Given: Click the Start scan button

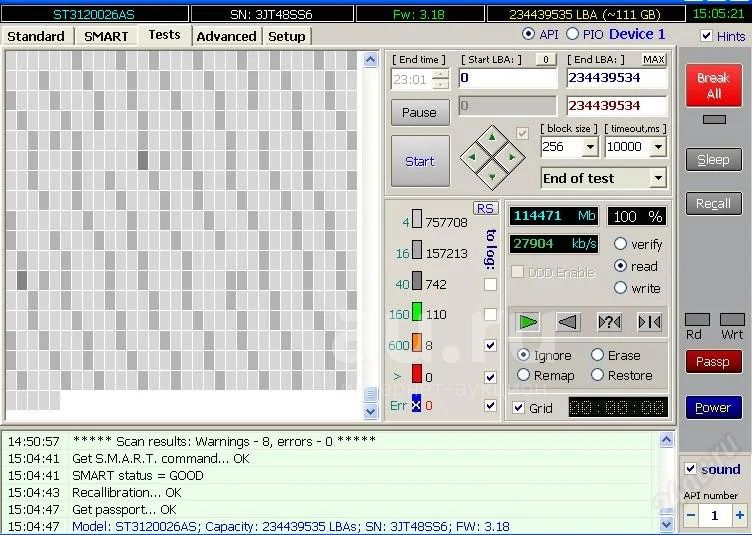Looking at the screenshot, I should (420, 161).
